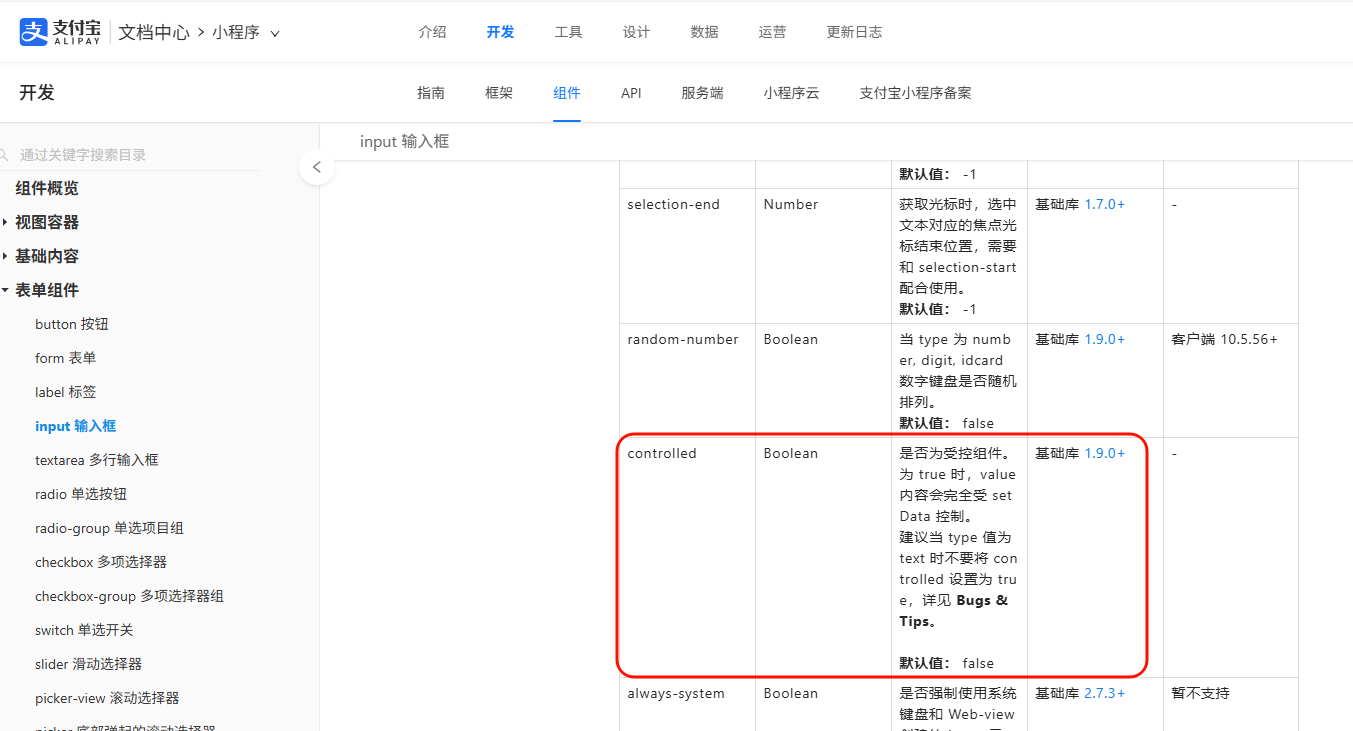The image size is (1353, 731).
Task: Open 组件概览 in the sidebar
Action: point(47,188)
